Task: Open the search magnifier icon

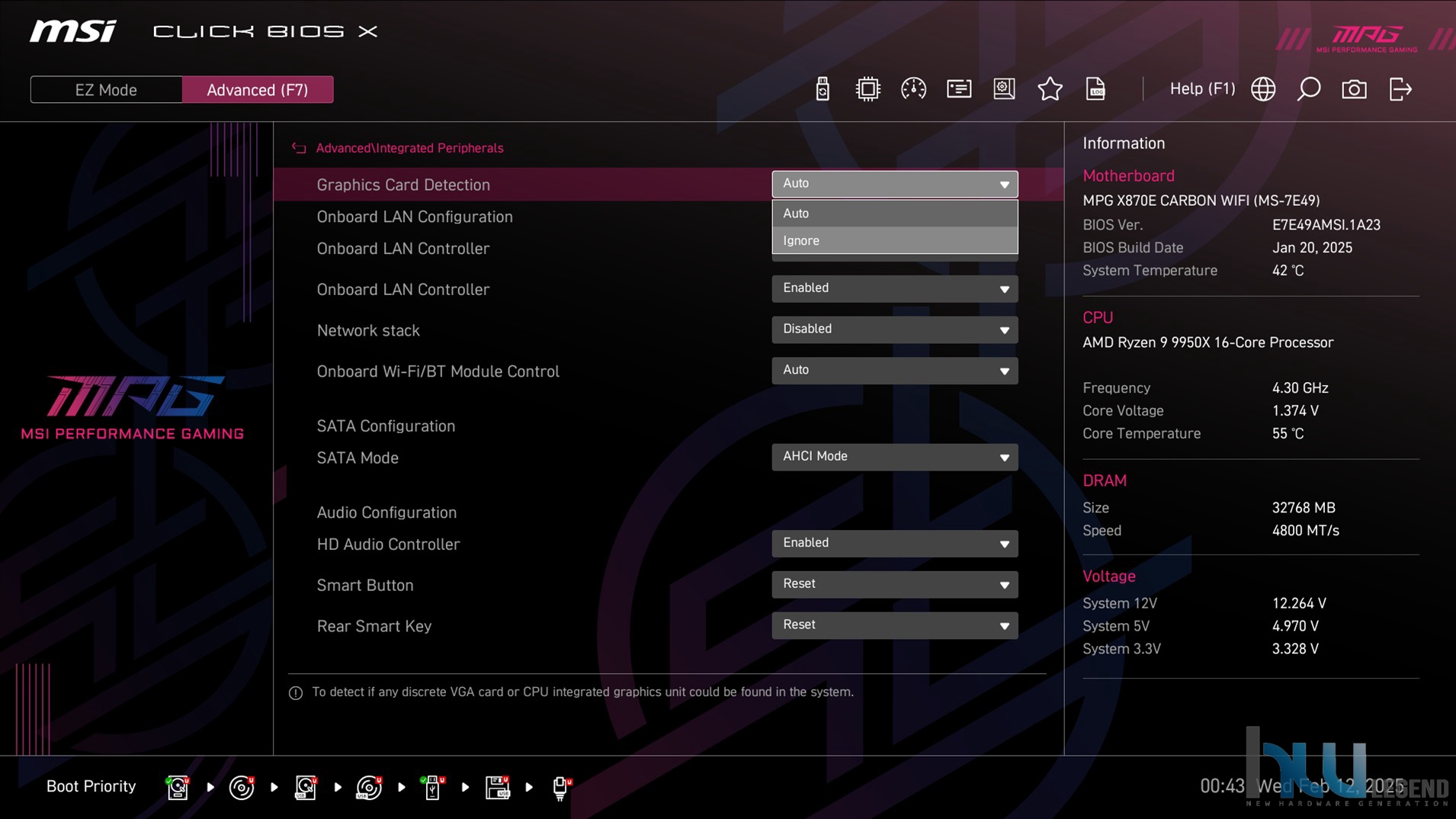Action: pos(1309,89)
